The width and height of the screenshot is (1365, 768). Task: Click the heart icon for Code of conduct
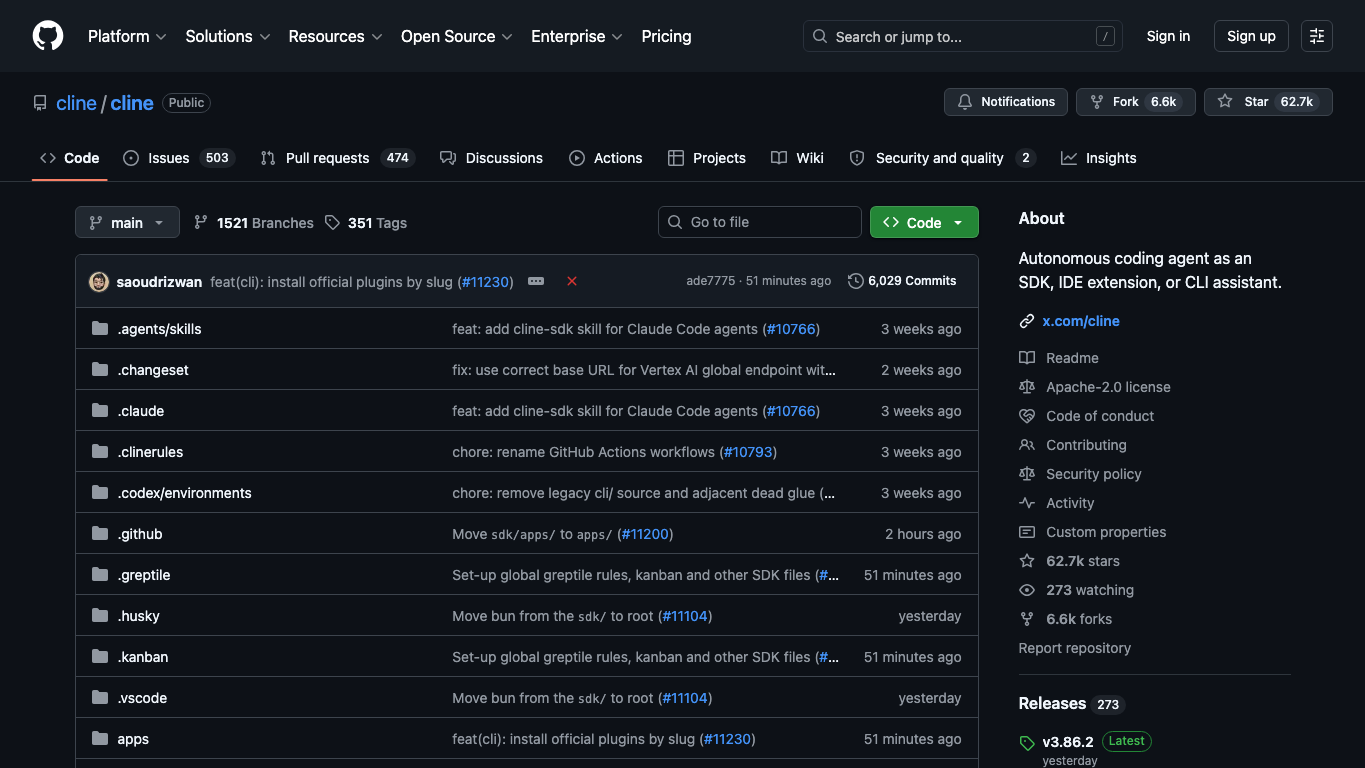1027,416
